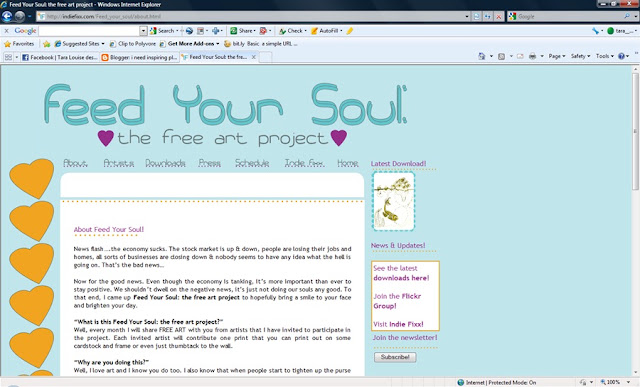The width and height of the screenshot is (640, 387).
Task: Close the Feed Your Soul tab
Action: (253, 57)
